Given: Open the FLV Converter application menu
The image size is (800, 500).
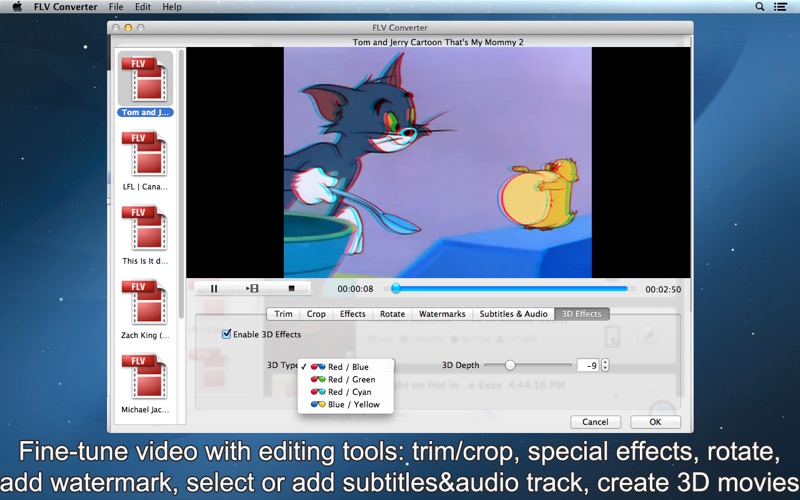Looking at the screenshot, I should click(66, 7).
